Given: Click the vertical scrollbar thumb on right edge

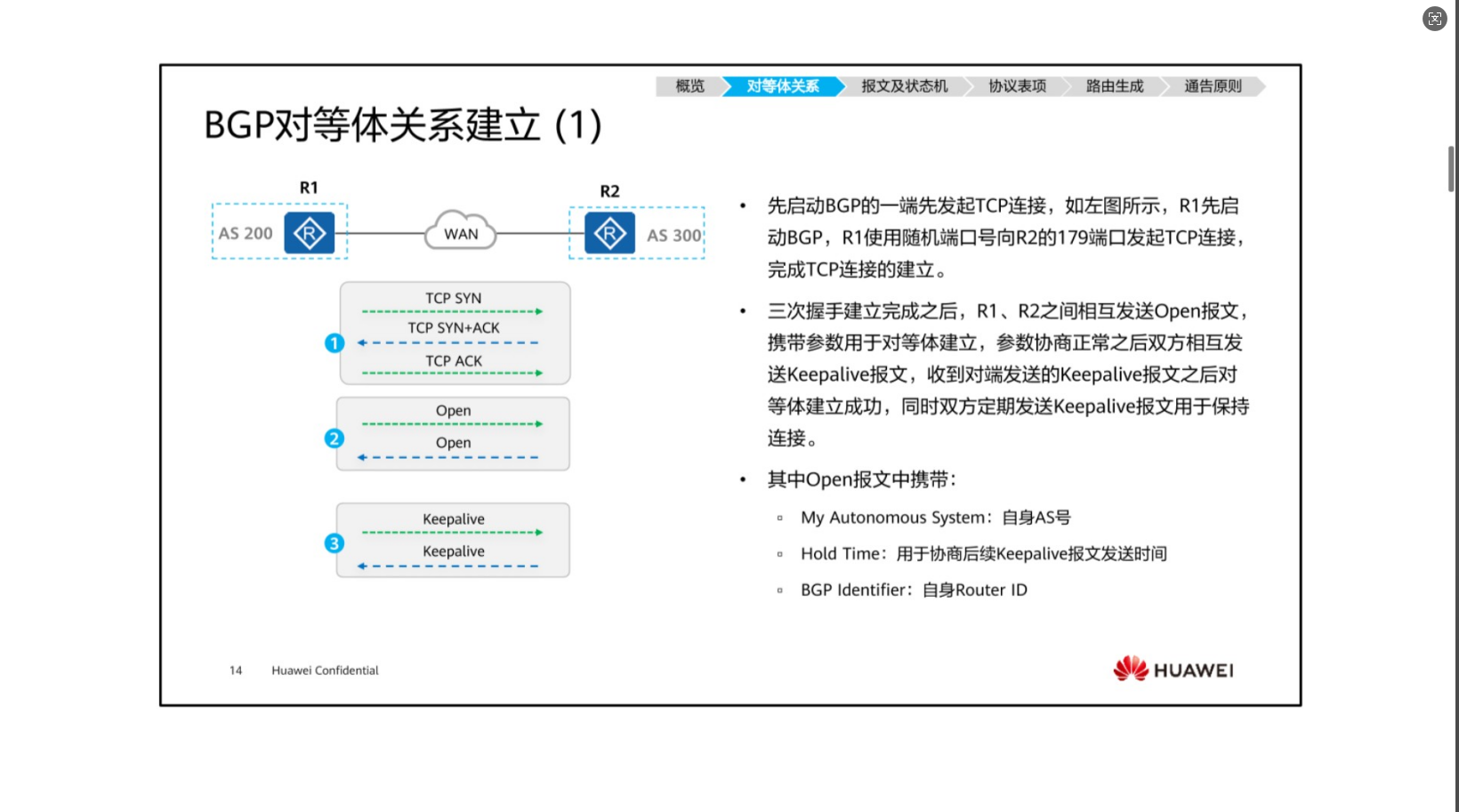Looking at the screenshot, I should (1452, 169).
